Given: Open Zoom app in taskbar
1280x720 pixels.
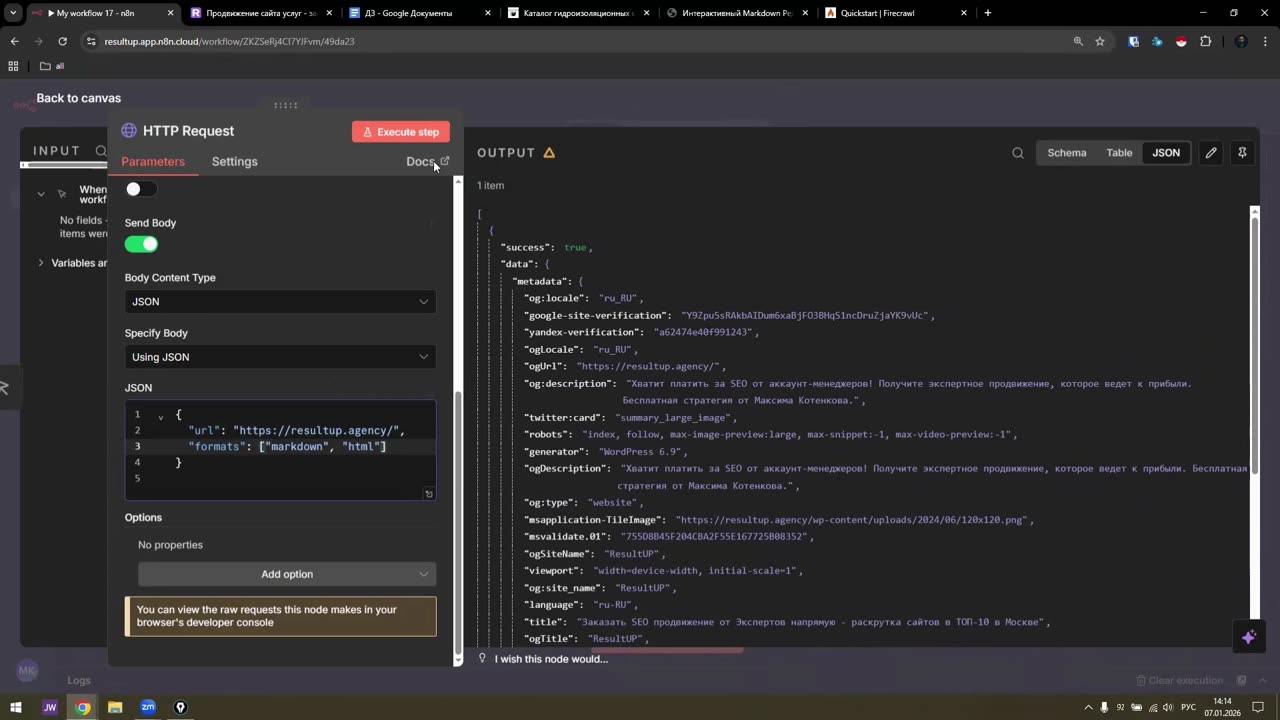Looking at the screenshot, I should tap(148, 707).
